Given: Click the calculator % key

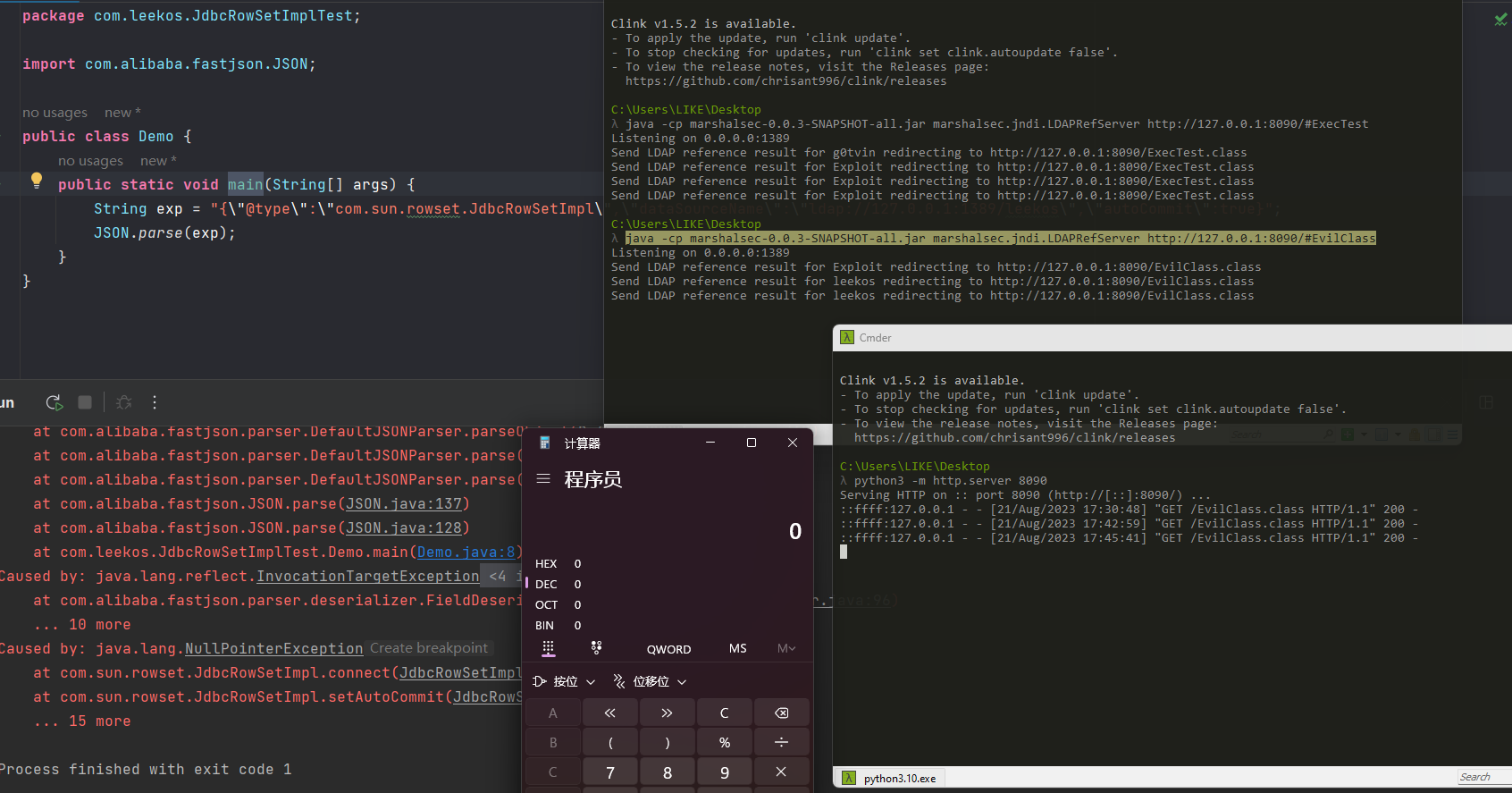Looking at the screenshot, I should coord(724,742).
